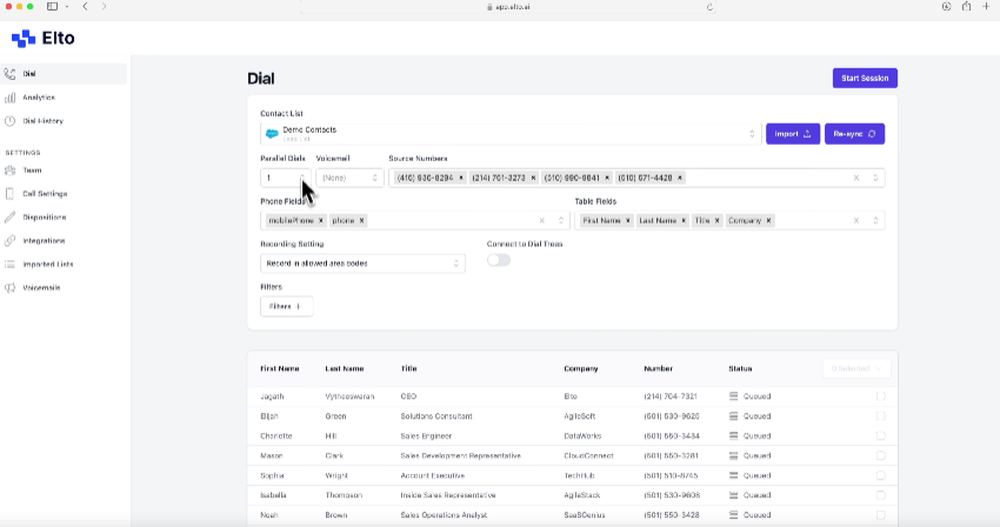Clear all phone fields
Image resolution: width=1000 pixels, height=527 pixels.
(x=542, y=221)
